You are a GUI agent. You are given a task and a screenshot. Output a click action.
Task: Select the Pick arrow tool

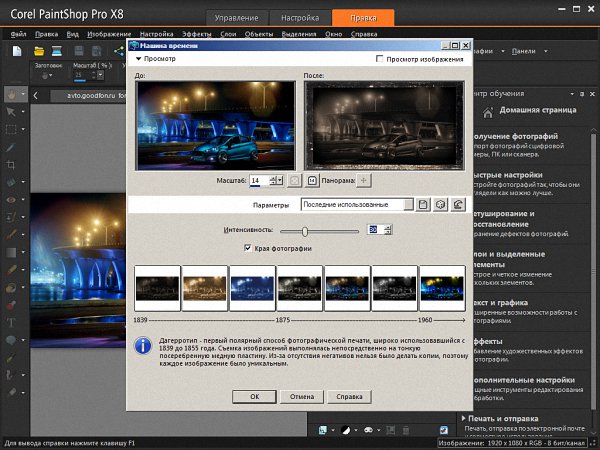[x=11, y=112]
